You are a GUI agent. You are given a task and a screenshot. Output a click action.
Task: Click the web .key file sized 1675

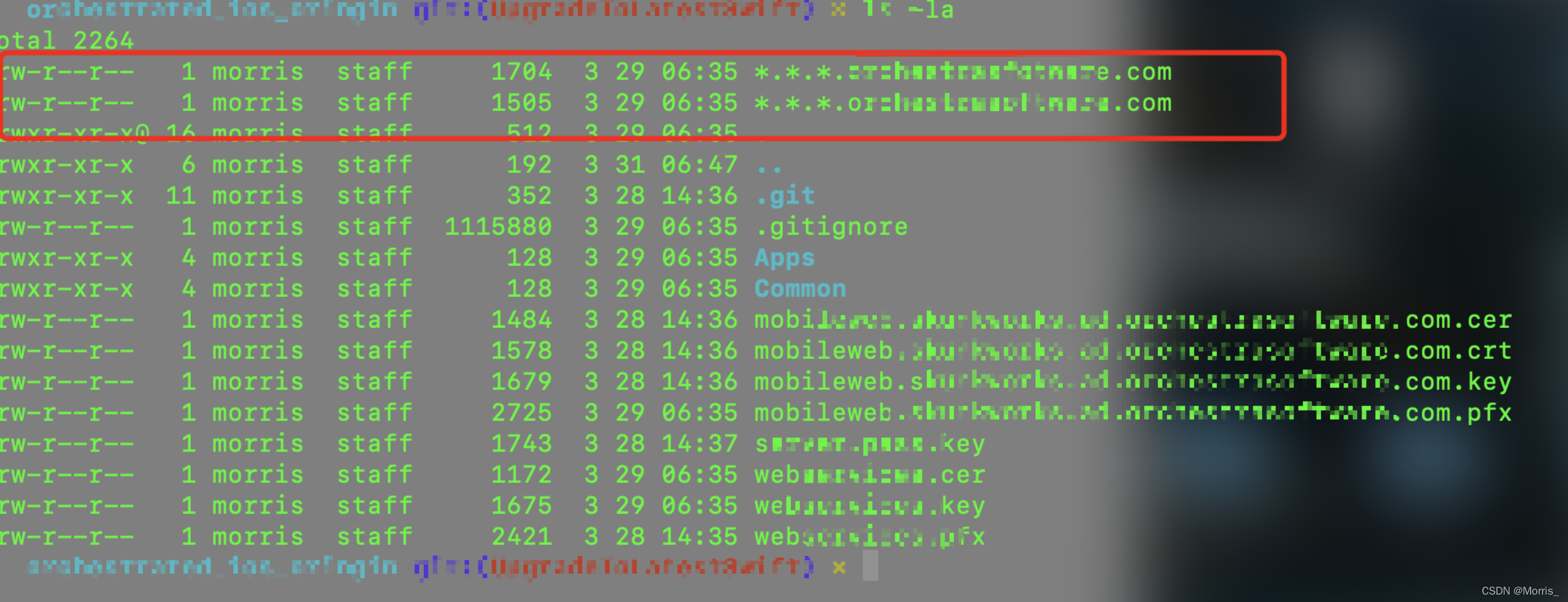[x=870, y=505]
